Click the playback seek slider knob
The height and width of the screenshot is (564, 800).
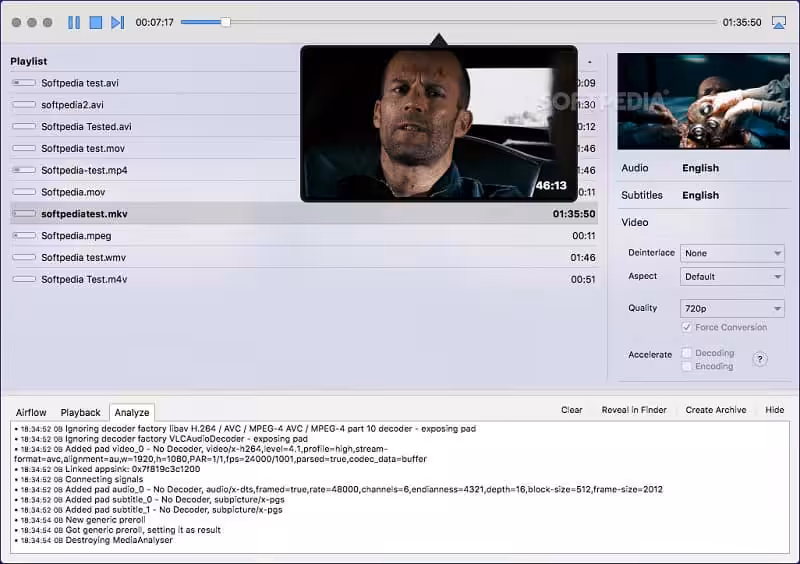click(x=225, y=22)
